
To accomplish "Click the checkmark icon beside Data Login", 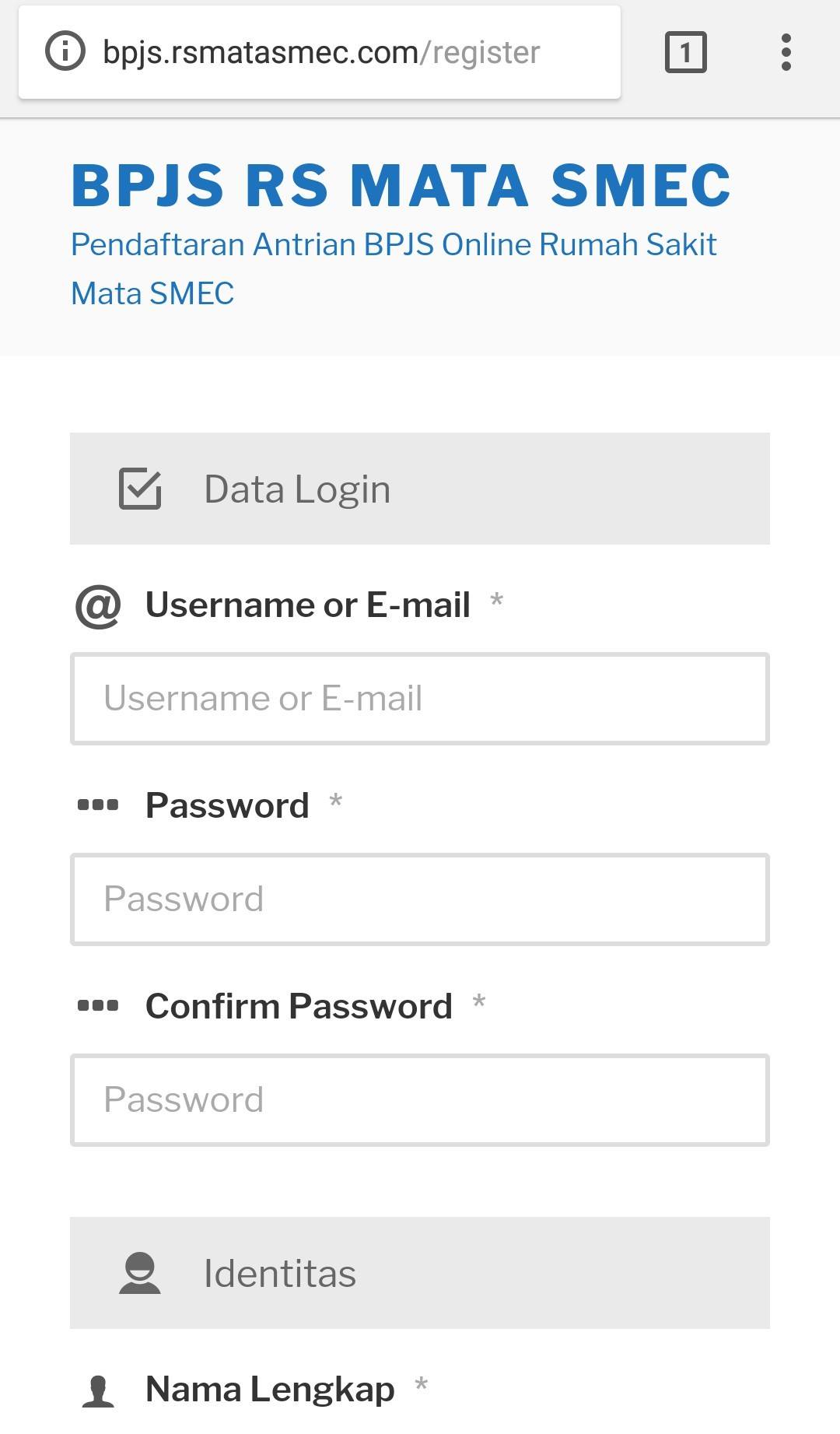I will 140,489.
